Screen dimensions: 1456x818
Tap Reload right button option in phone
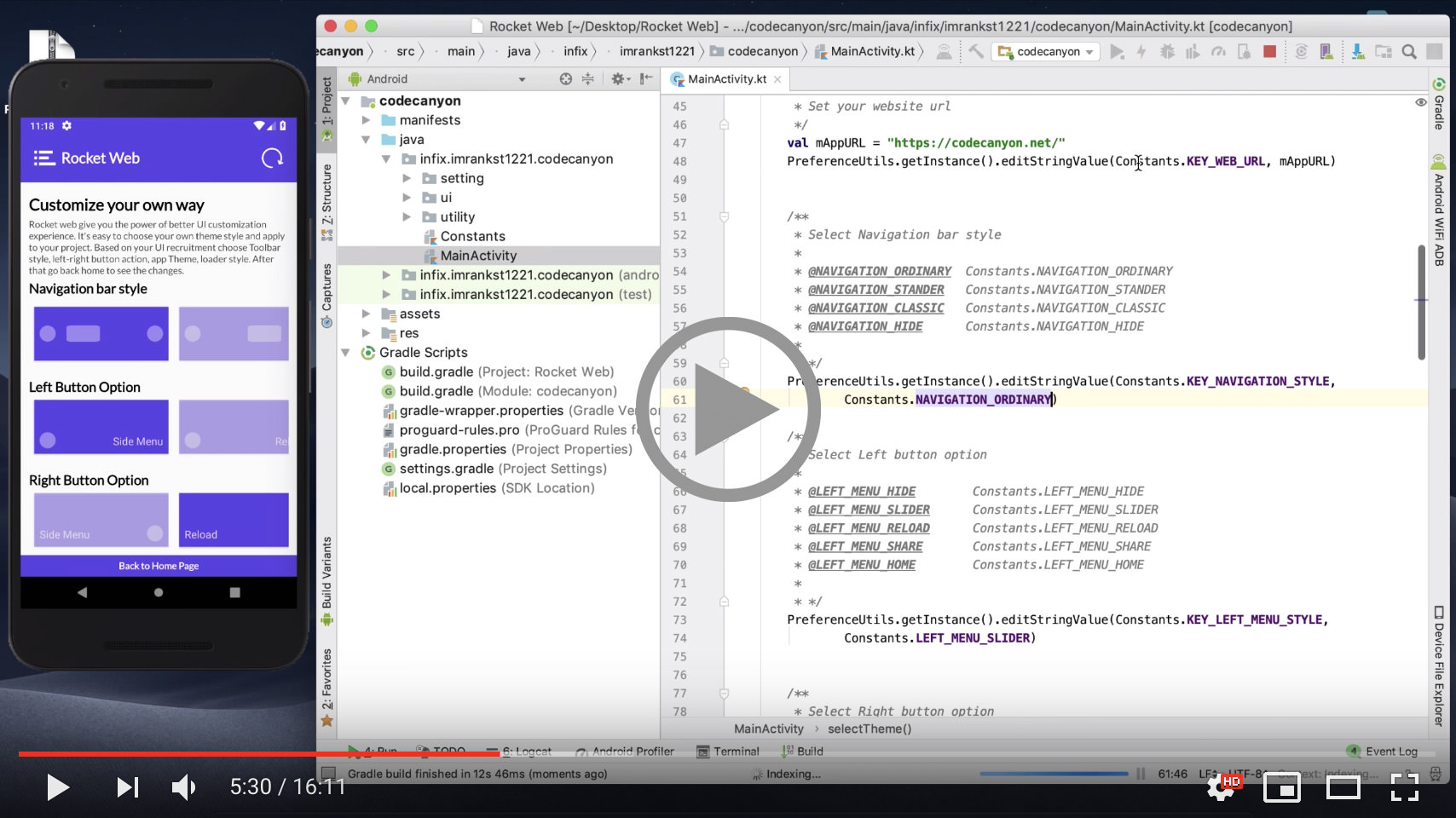click(x=234, y=520)
